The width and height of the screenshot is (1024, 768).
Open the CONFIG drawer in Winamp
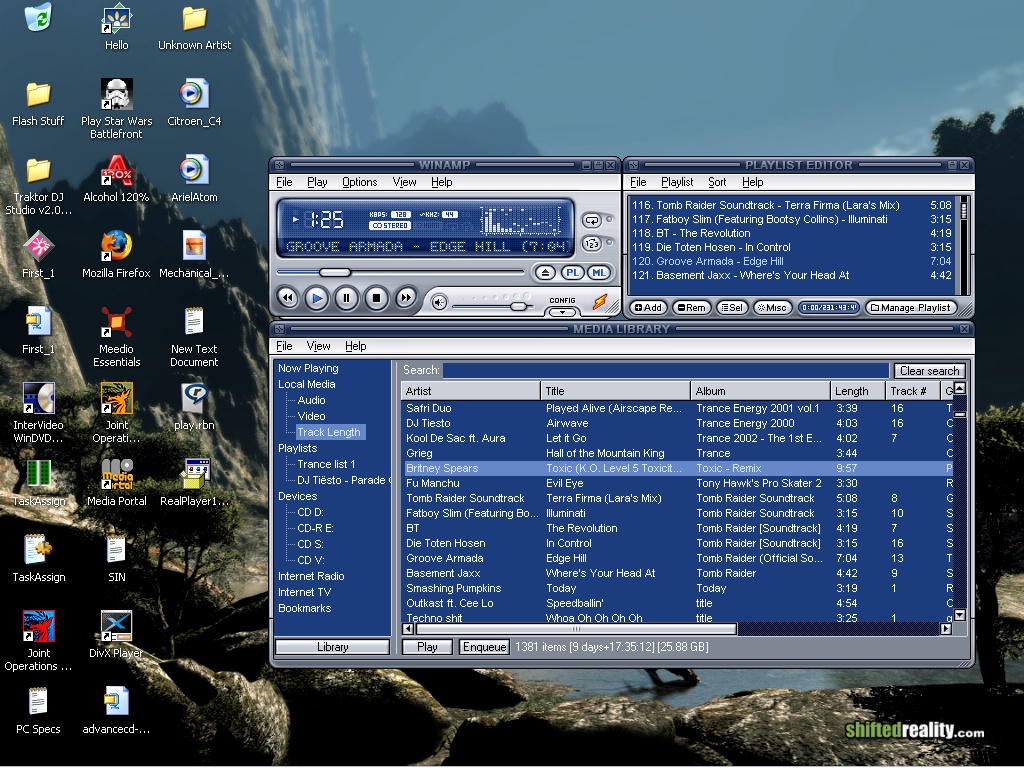562,308
